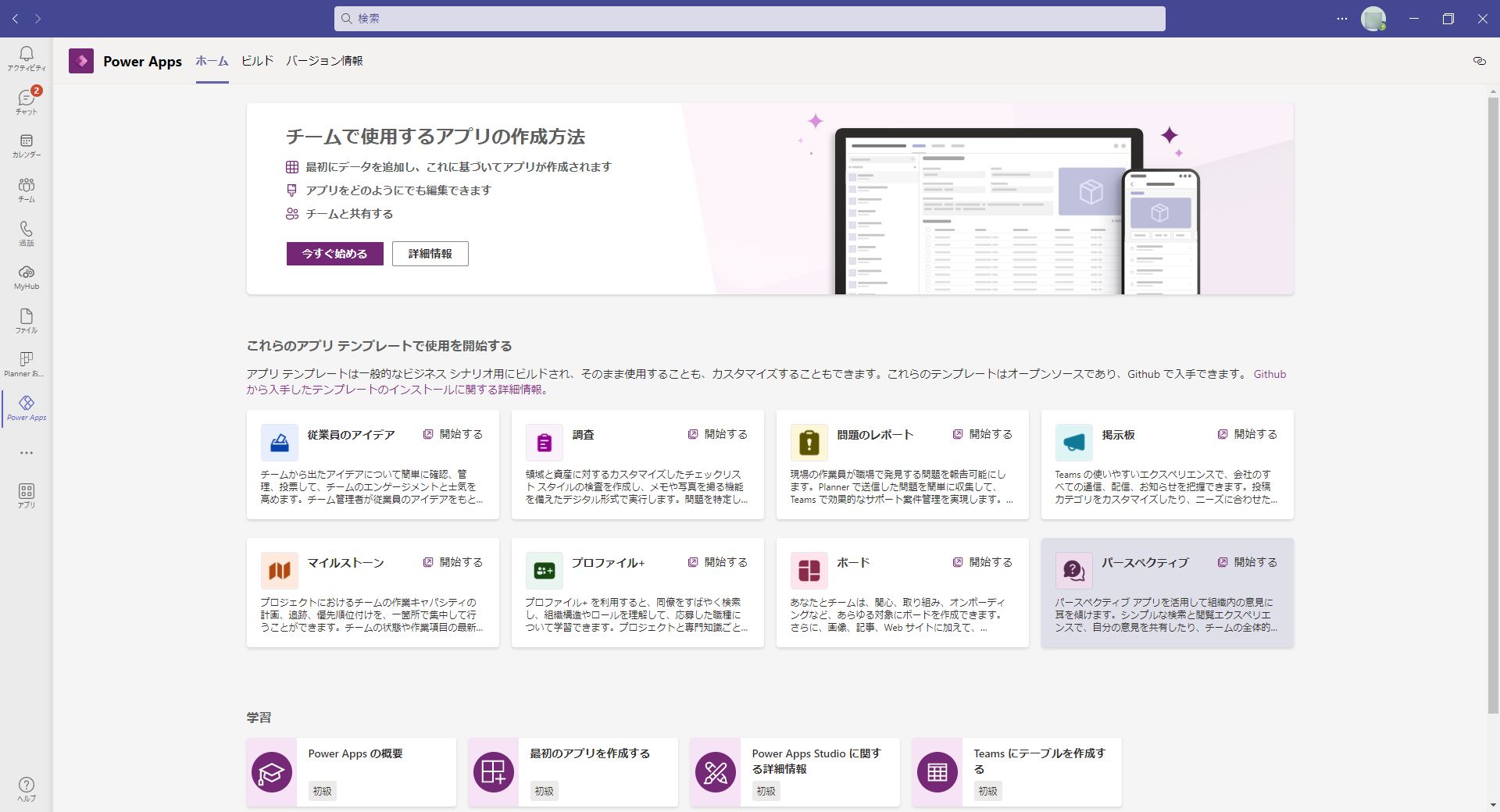This screenshot has width=1500, height=812.
Task: Click the Profile+ (プロファイル+) template icon
Action: click(x=545, y=571)
